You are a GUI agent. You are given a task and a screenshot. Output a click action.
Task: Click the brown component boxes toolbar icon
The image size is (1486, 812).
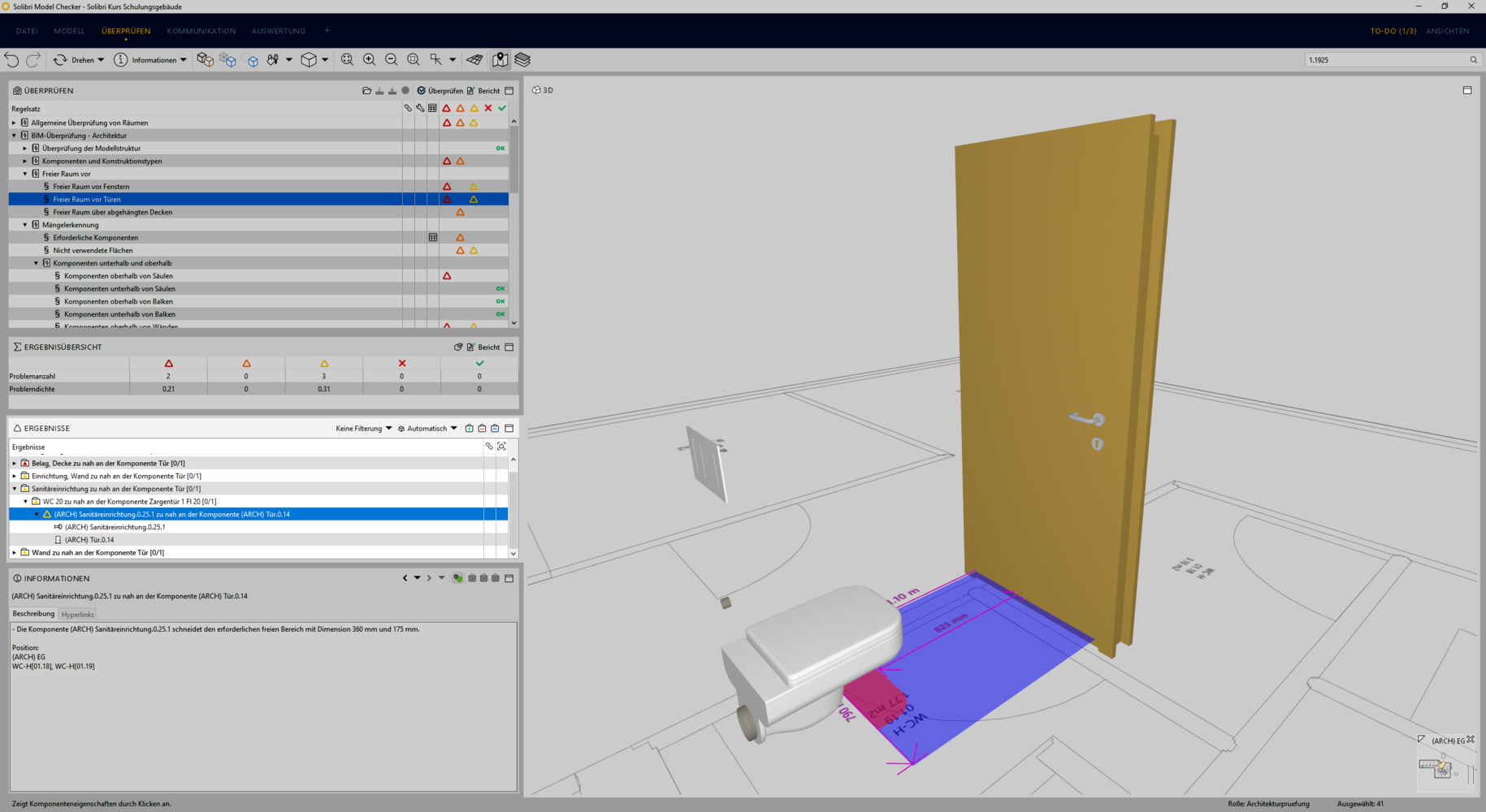[x=206, y=60]
